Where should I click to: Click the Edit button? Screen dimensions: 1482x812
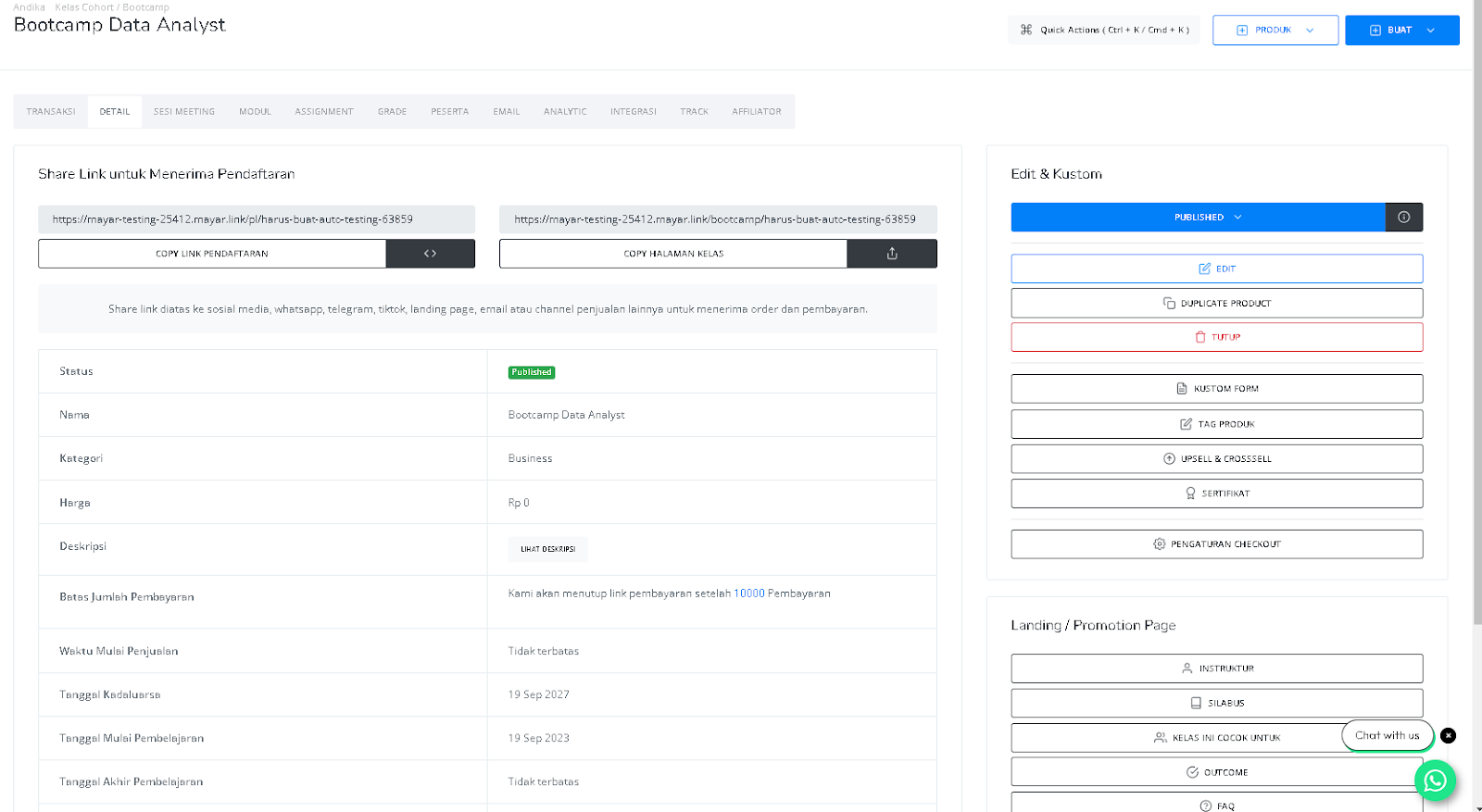pos(1217,269)
